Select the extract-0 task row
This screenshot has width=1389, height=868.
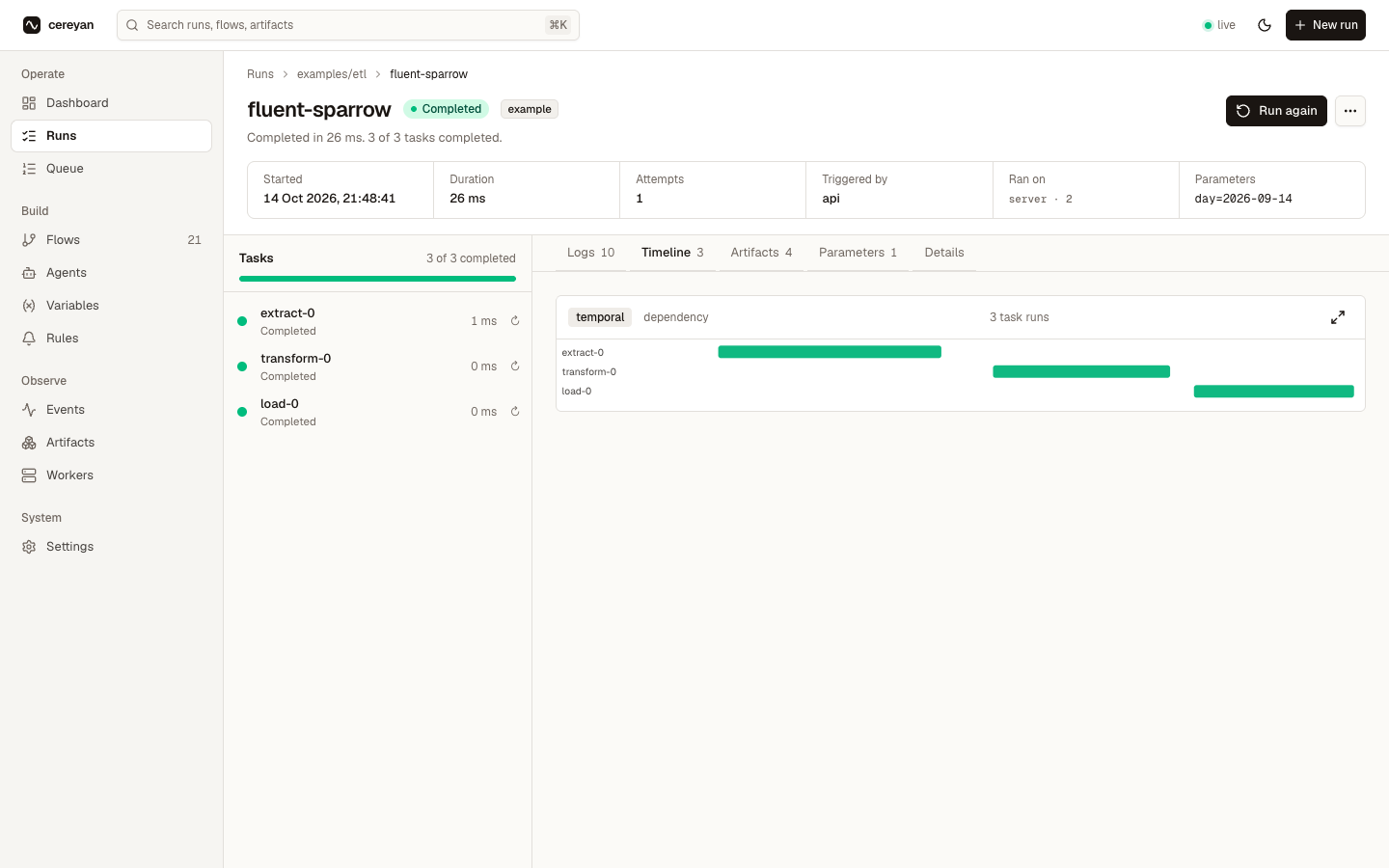[x=377, y=321]
